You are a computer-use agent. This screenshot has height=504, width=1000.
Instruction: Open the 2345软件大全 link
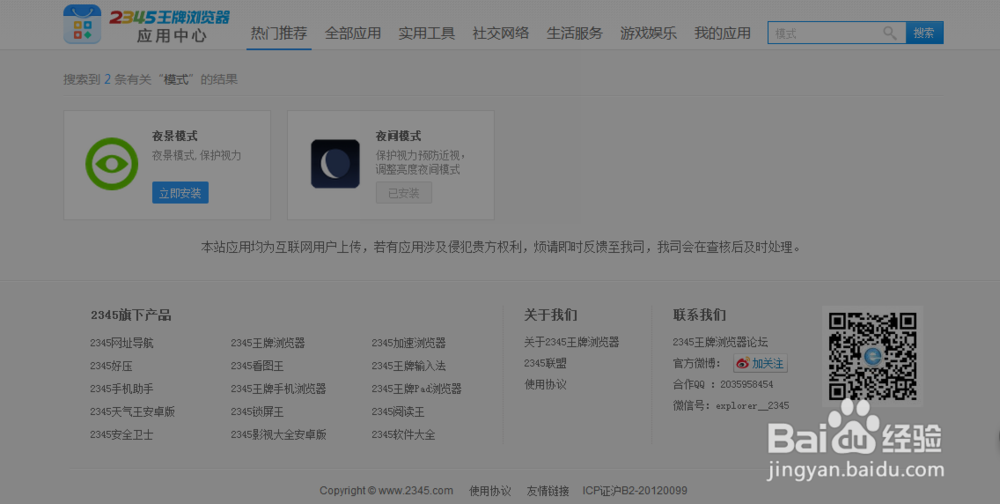point(404,435)
